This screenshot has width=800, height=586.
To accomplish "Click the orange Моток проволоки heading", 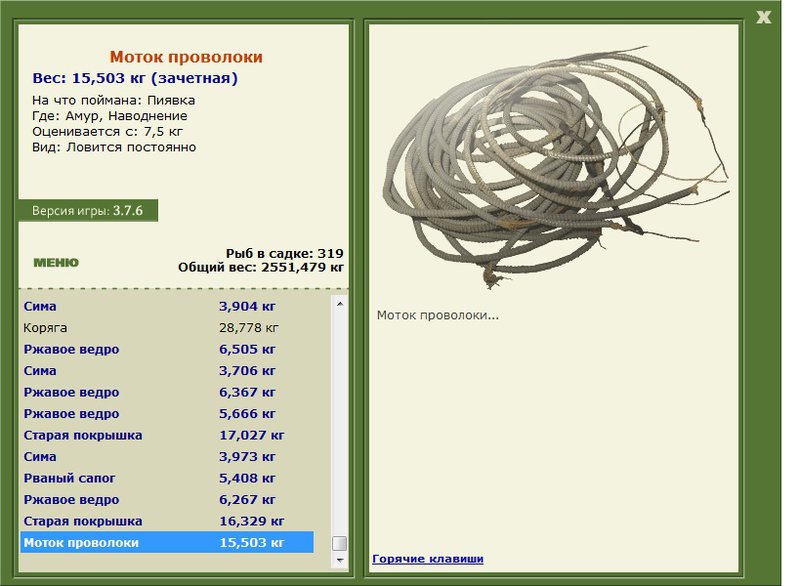I will 186,57.
